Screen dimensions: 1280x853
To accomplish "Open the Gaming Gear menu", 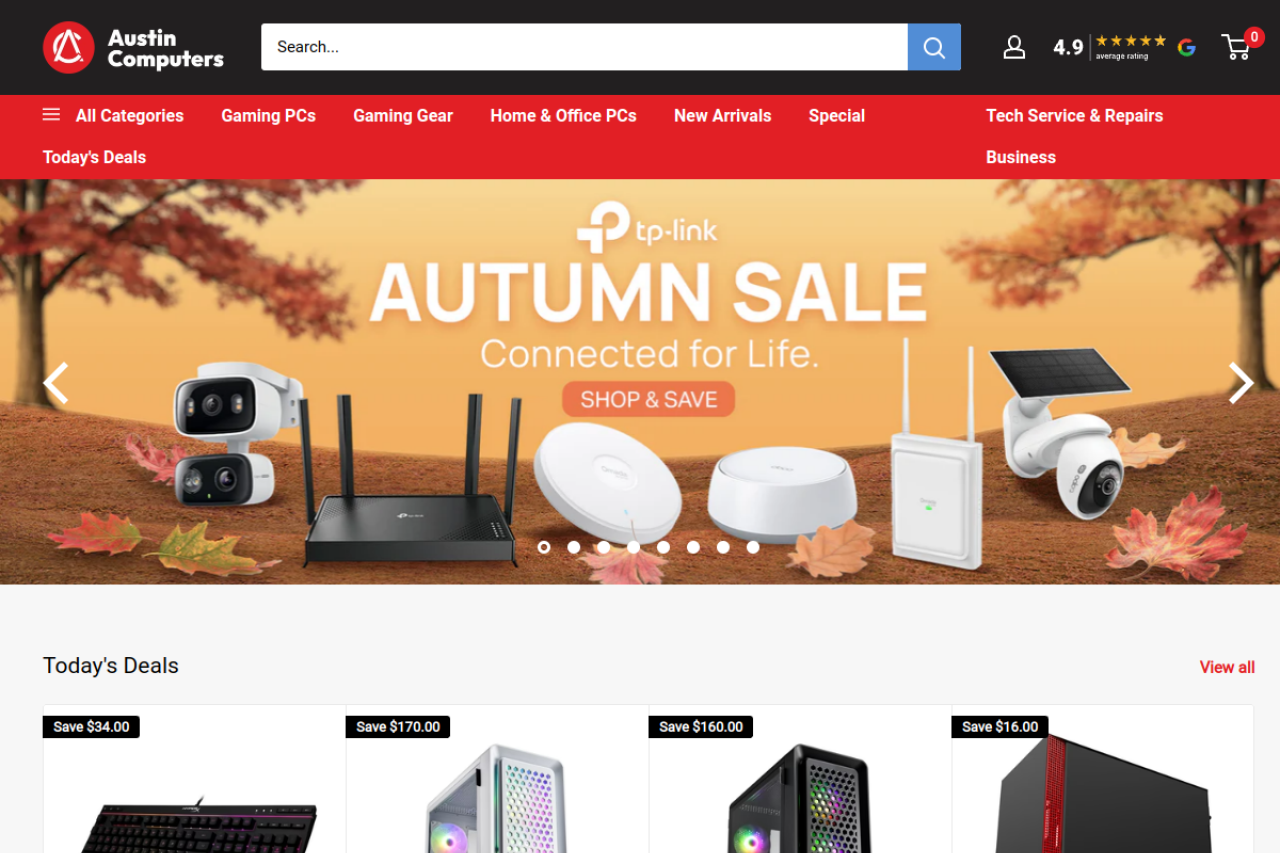I will (403, 116).
